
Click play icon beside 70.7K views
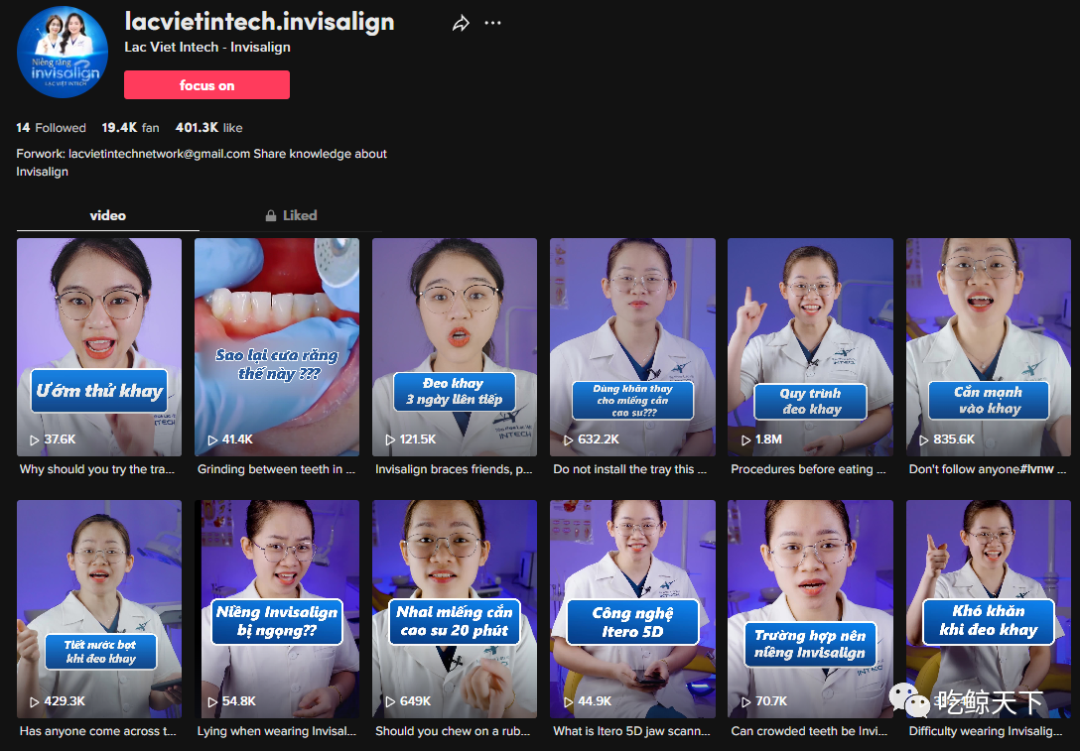tap(746, 701)
